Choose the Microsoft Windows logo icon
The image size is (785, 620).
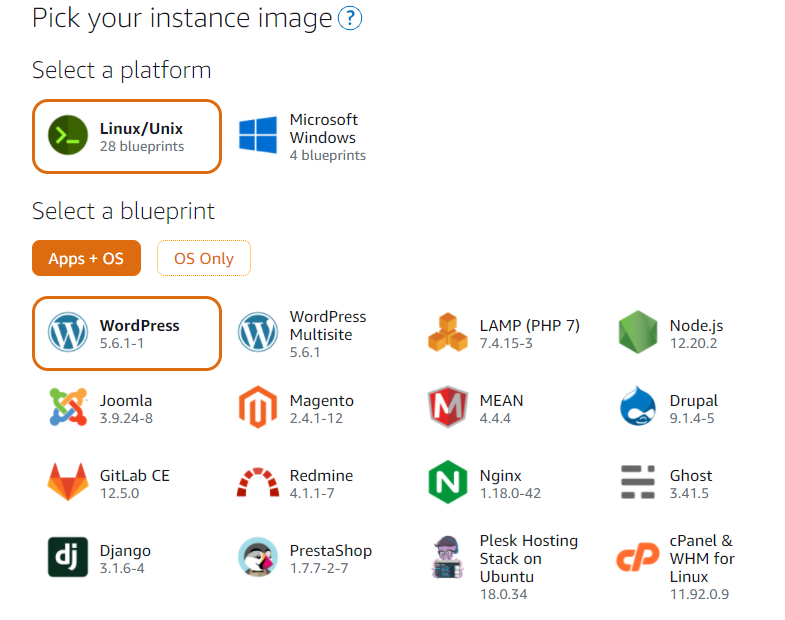258,136
